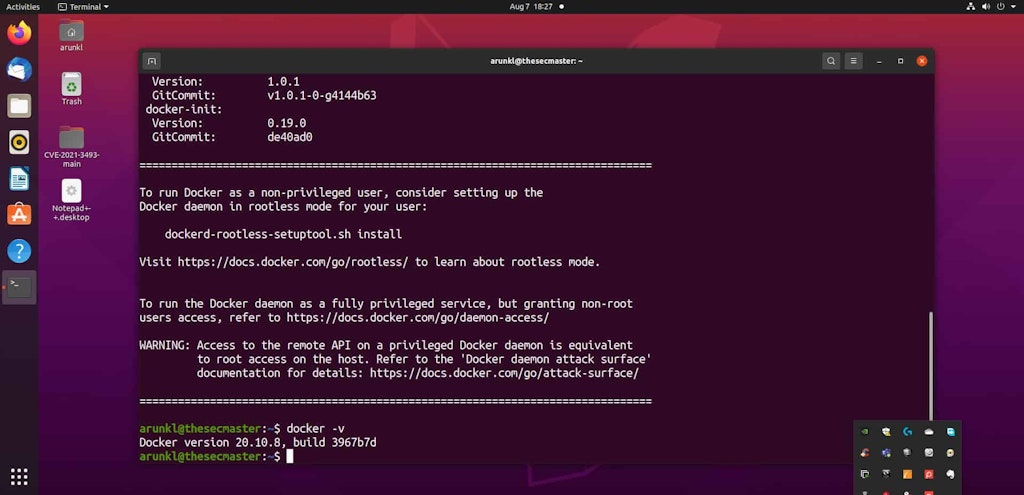
Task: Open Ubuntu Software from the dock
Action: point(19,214)
